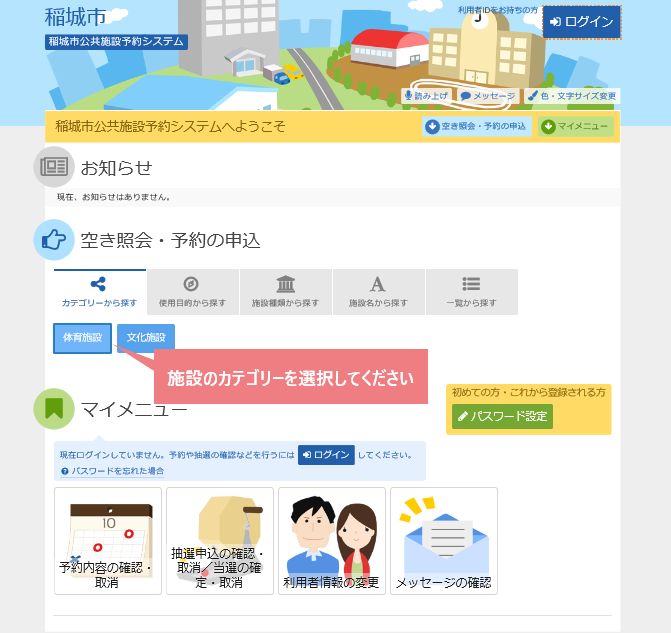Select the 体育施設 category
Image resolution: width=671 pixels, height=633 pixels.
pos(83,338)
